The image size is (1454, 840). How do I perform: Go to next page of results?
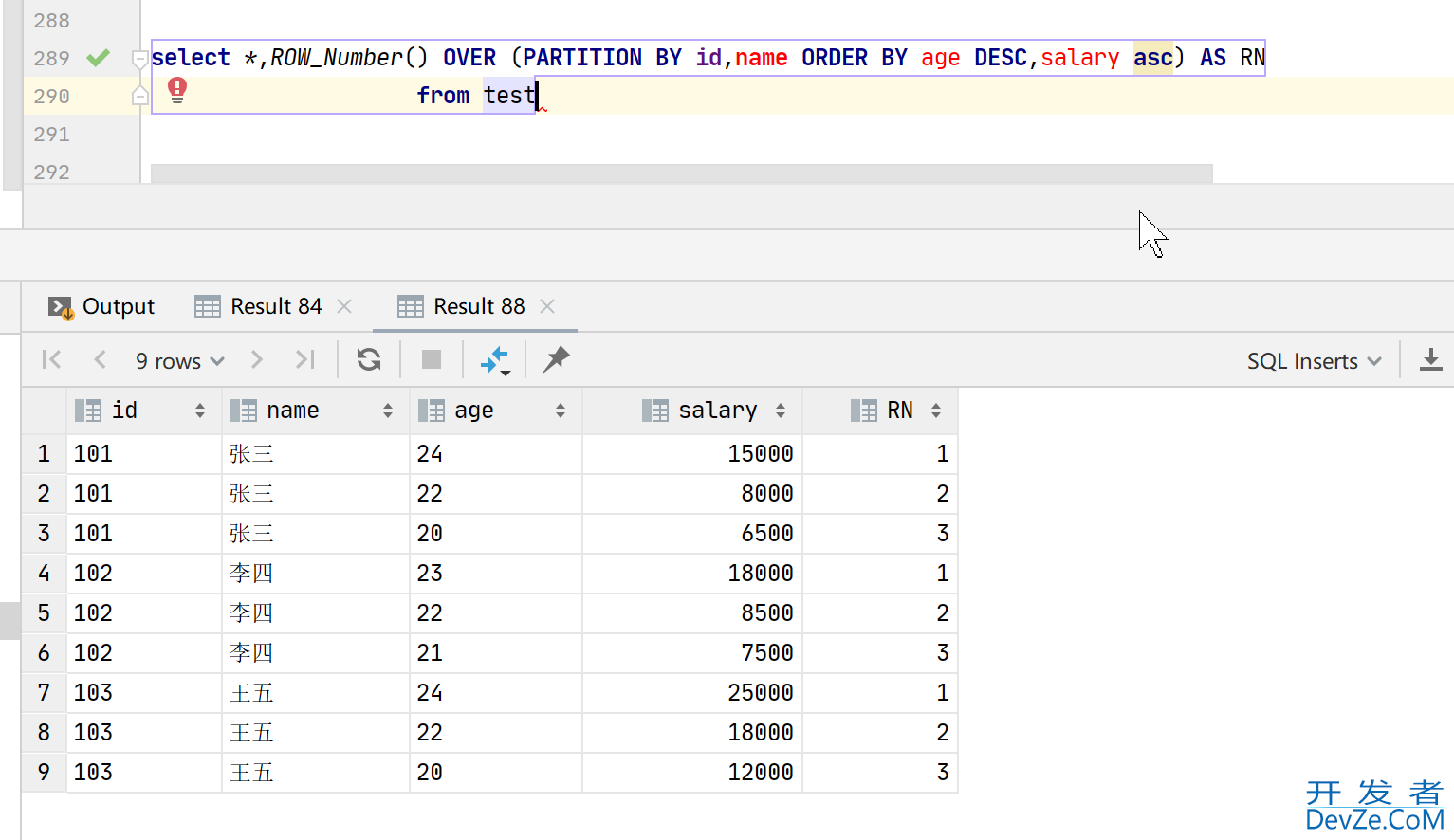256,359
